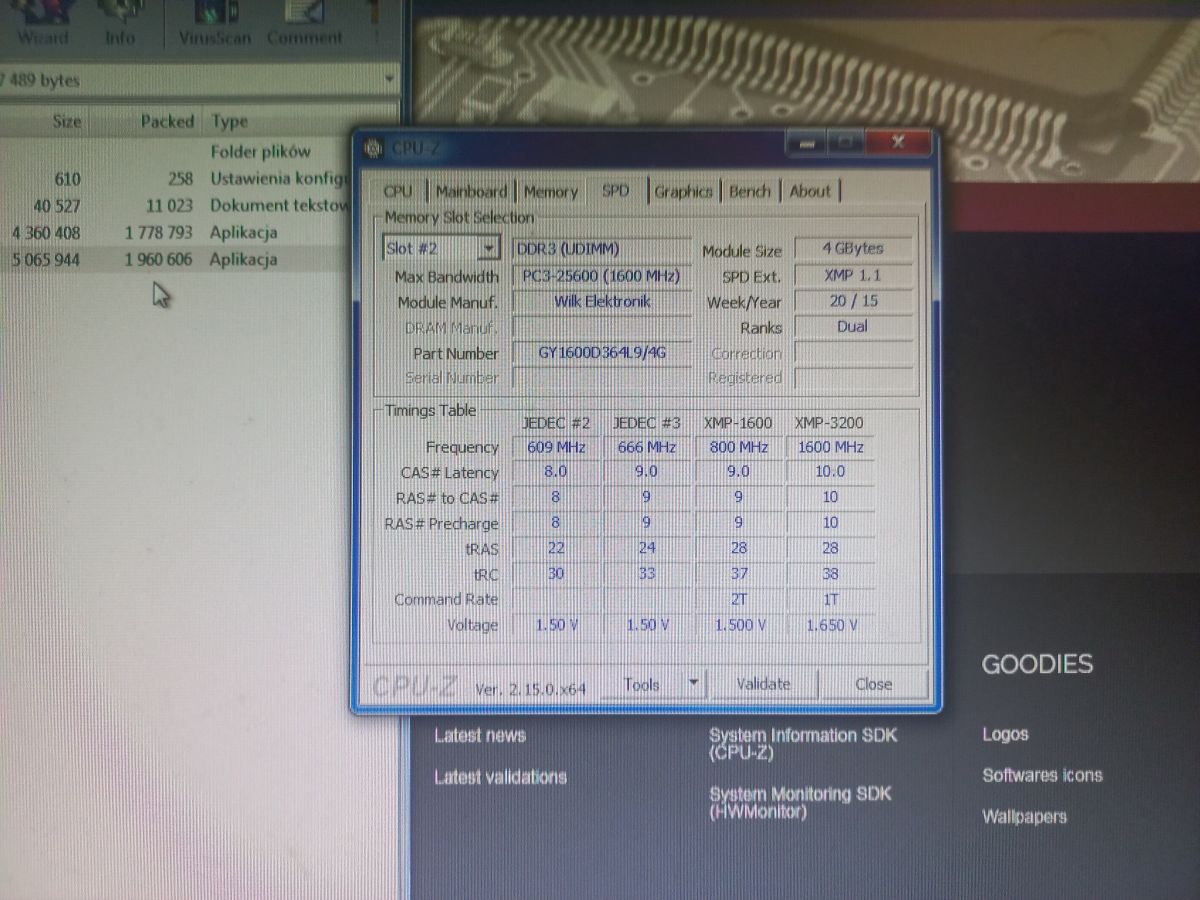1200x900 pixels.
Task: Open the Wallpapers link
Action: [x=1024, y=817]
